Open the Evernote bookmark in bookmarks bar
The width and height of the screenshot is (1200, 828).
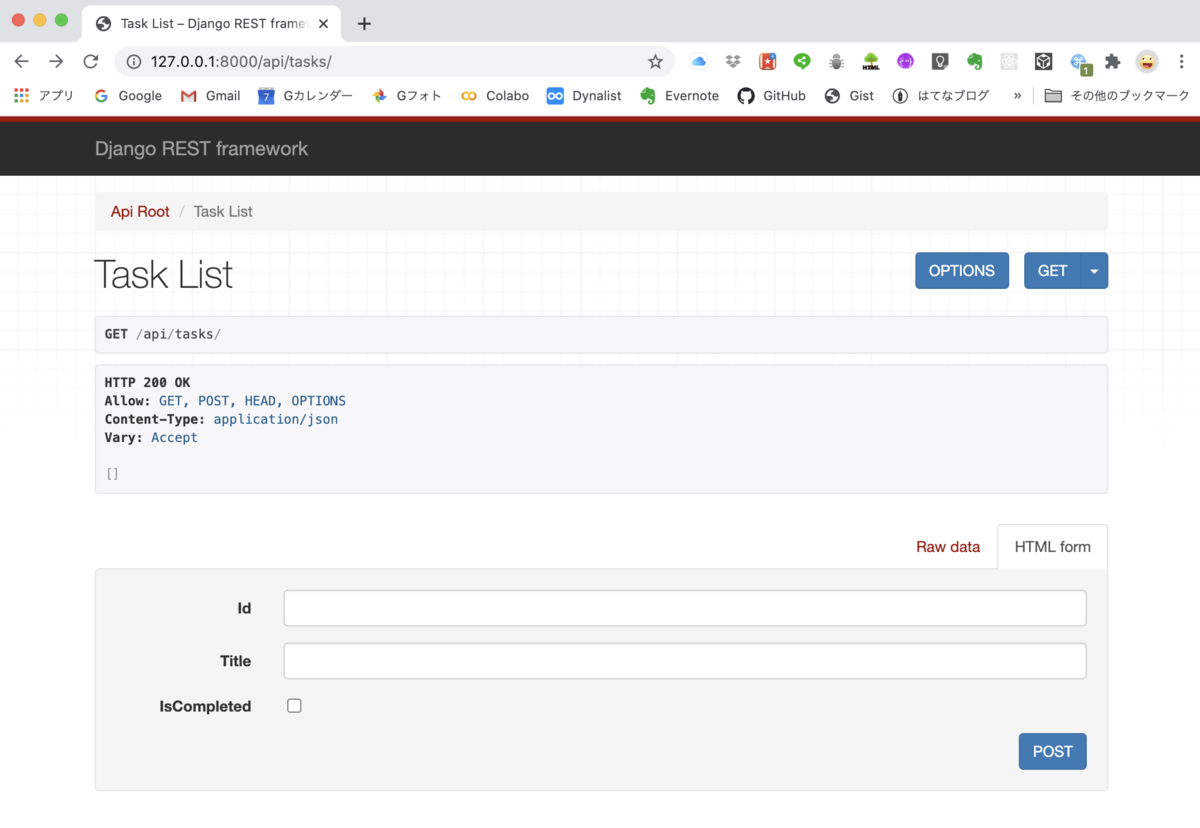coord(680,96)
